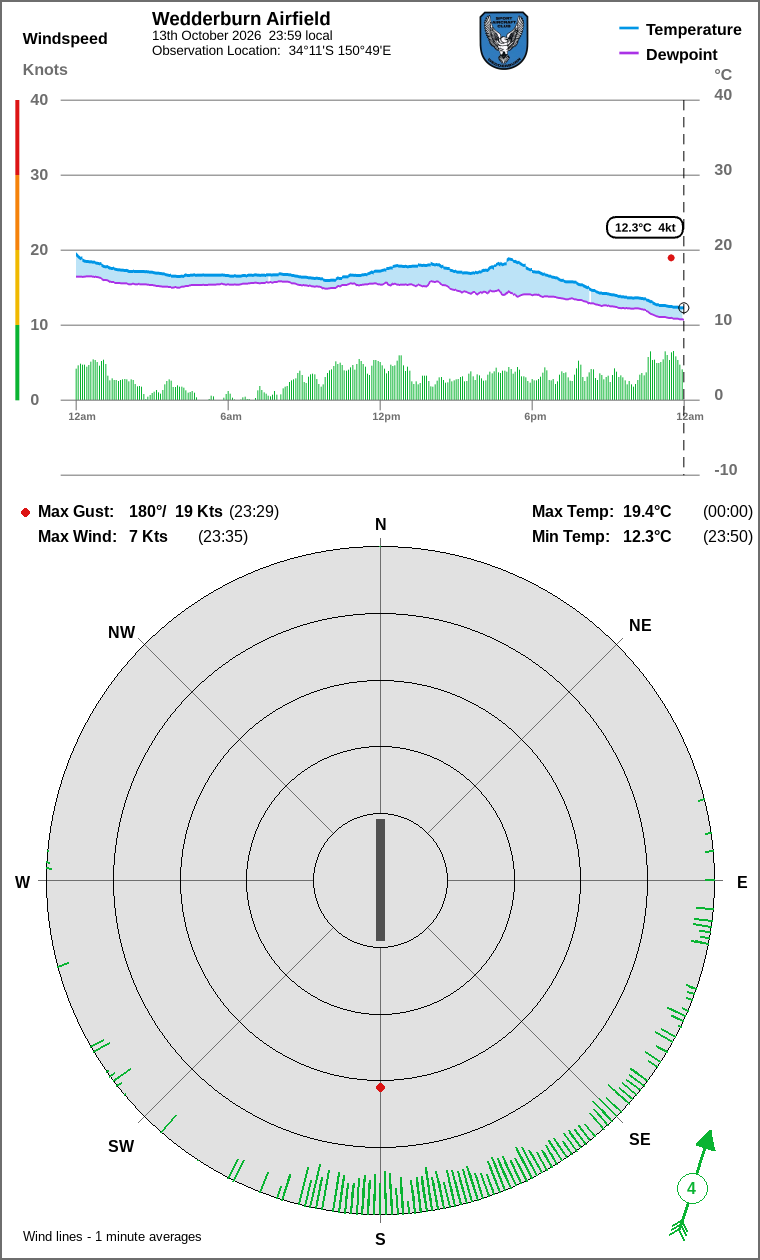This screenshot has height=1260, width=760.
Task: Click the SE compass label
Action: [x=639, y=1139]
